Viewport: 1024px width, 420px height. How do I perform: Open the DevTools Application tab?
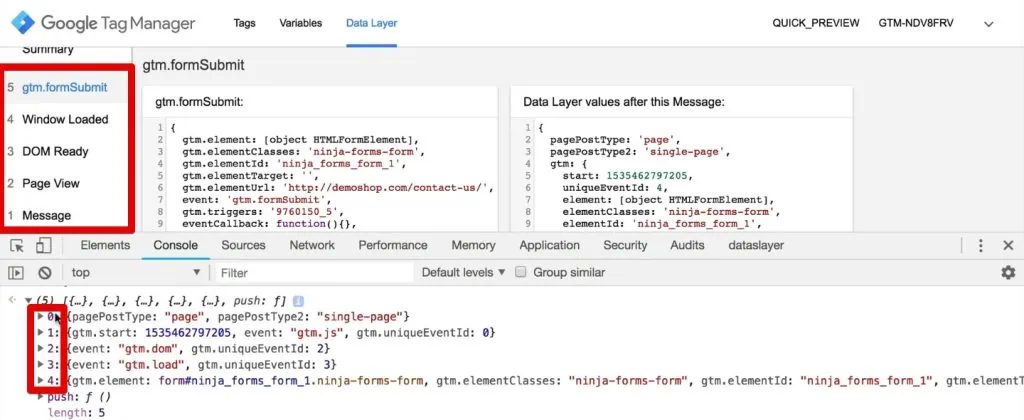tap(549, 246)
